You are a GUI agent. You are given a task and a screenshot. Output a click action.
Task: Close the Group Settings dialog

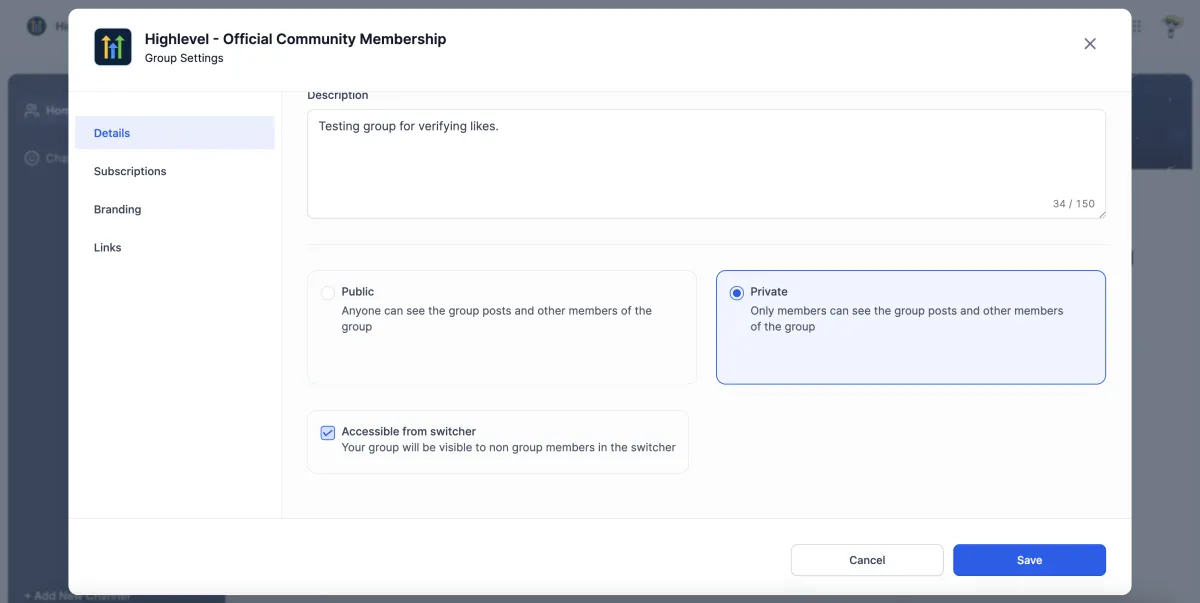1090,44
